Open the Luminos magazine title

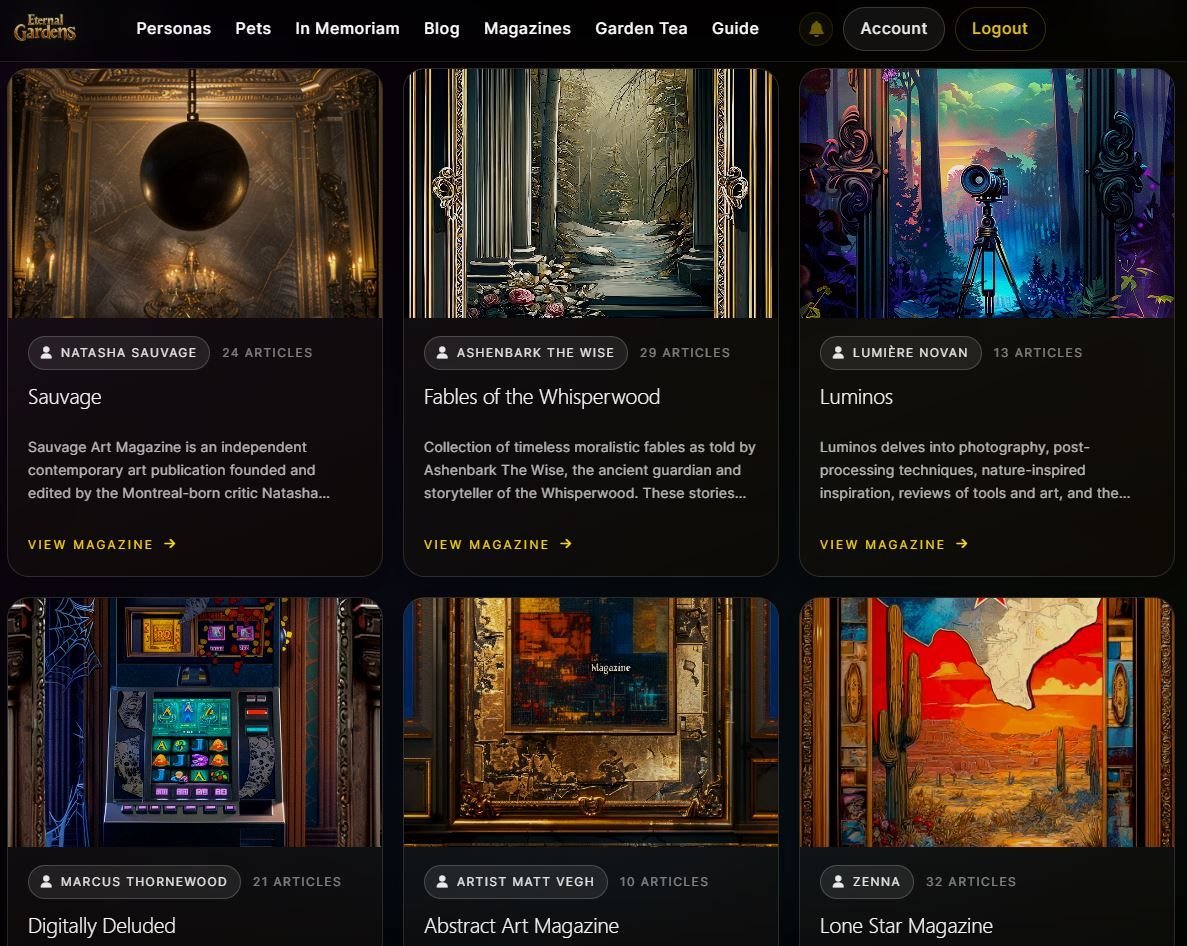[x=856, y=397]
